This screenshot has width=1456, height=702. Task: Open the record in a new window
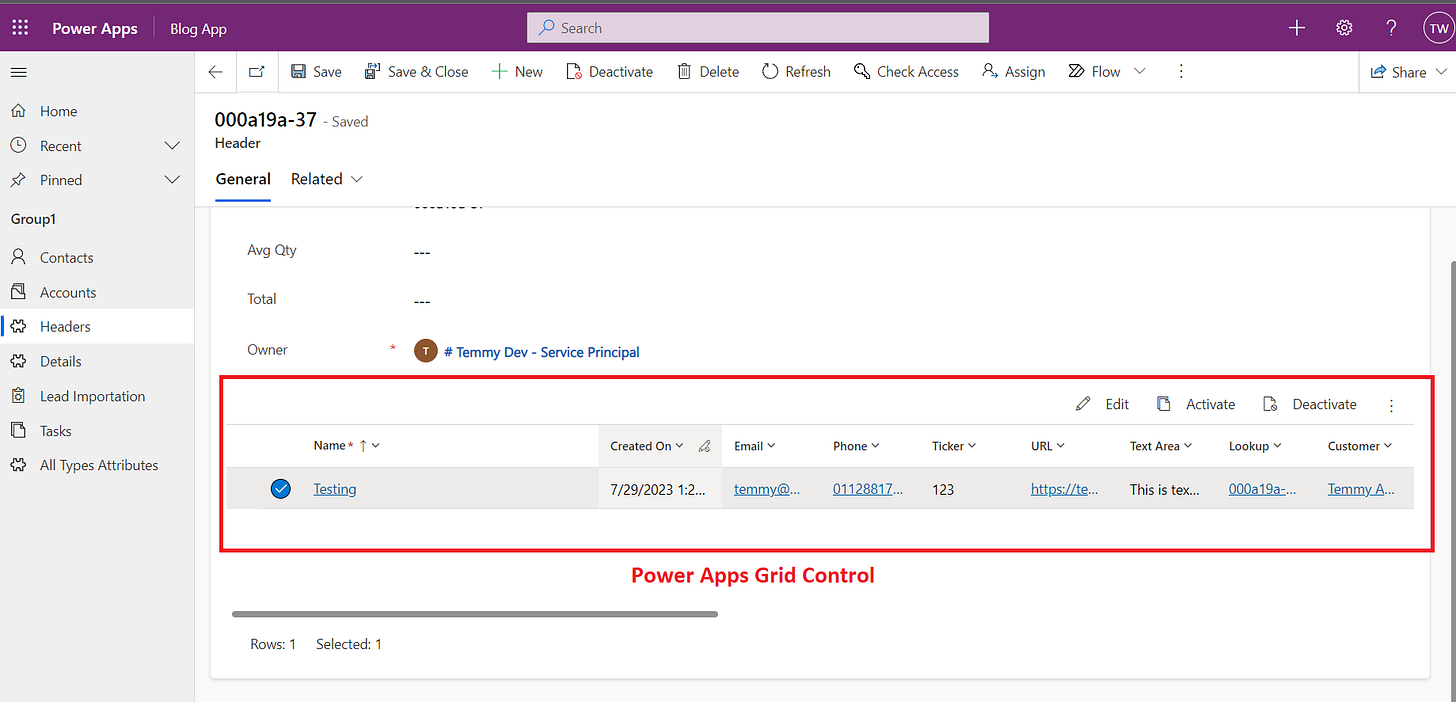(257, 72)
